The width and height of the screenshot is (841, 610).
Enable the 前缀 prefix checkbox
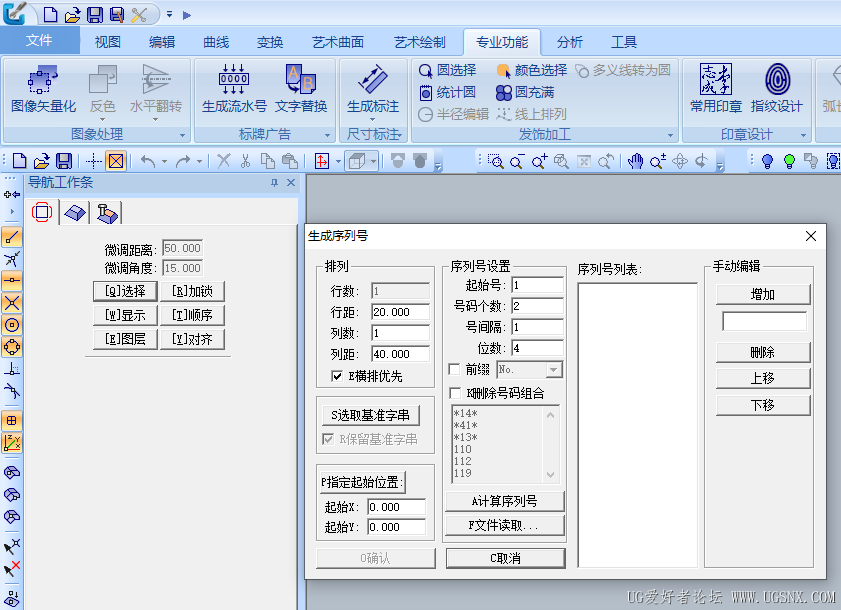(455, 369)
